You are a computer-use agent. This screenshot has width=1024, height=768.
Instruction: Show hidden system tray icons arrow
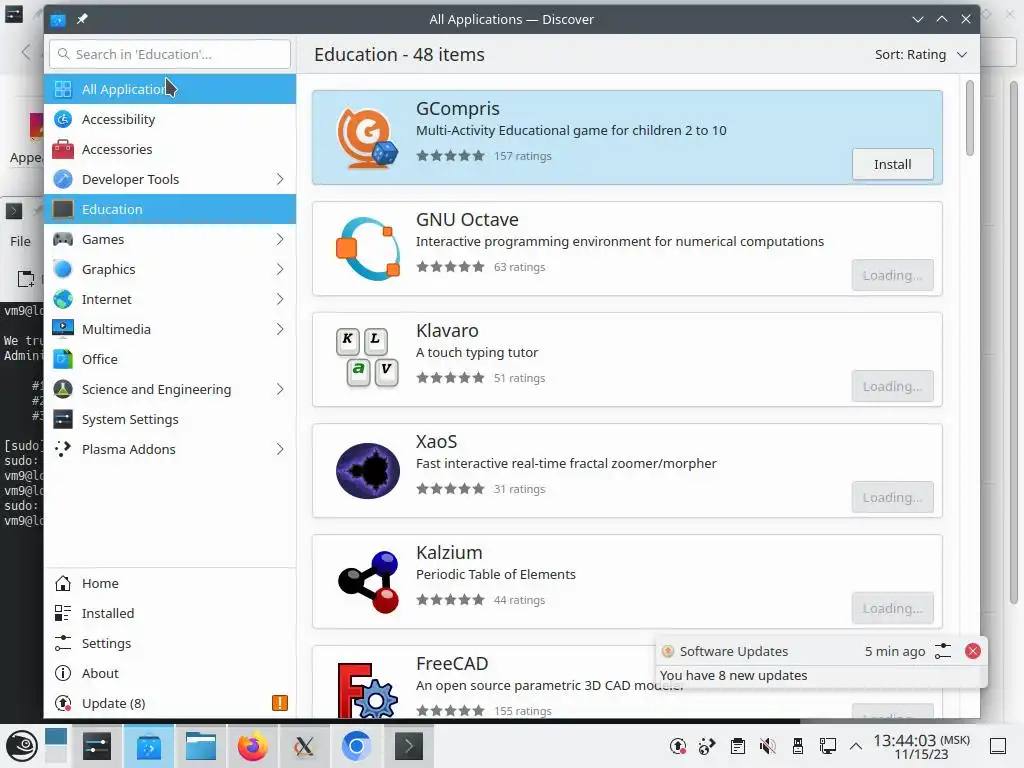856,746
